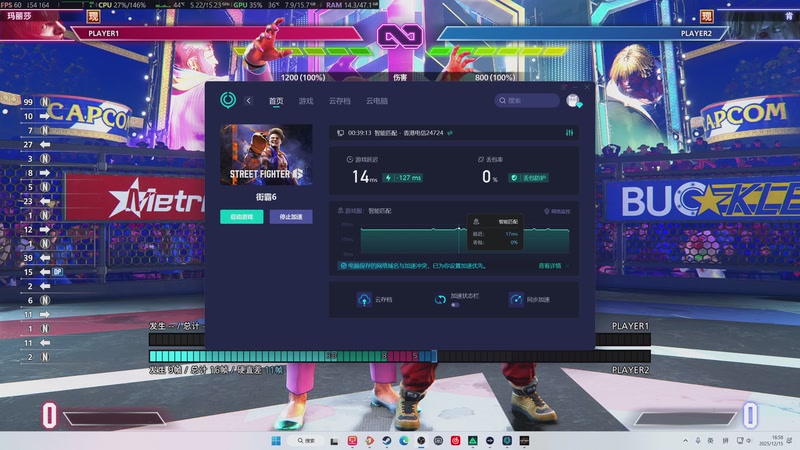Image resolution: width=800 pixels, height=450 pixels.
Task: Click the 丢包率 packet loss icon
Action: (x=481, y=159)
